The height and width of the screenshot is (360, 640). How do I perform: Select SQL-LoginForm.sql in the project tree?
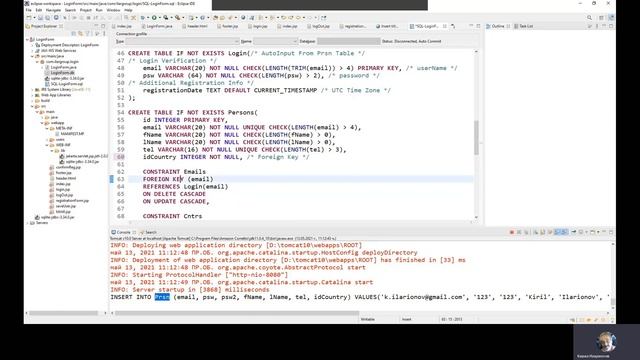click(66, 84)
